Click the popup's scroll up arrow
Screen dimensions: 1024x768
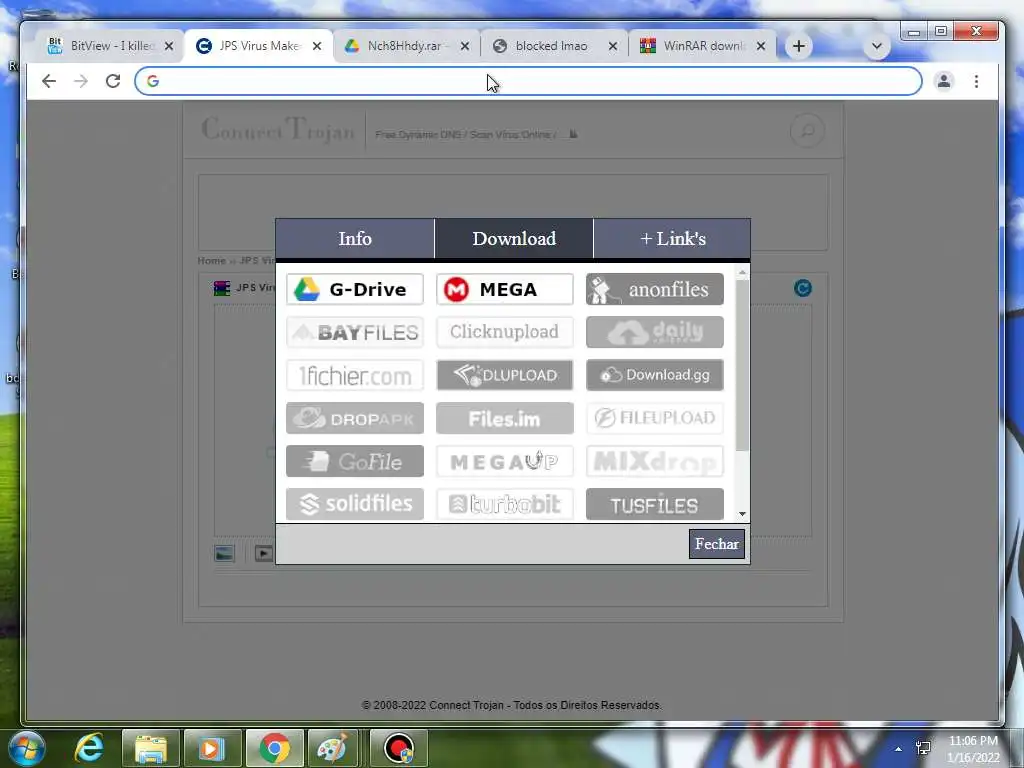[x=742, y=272]
